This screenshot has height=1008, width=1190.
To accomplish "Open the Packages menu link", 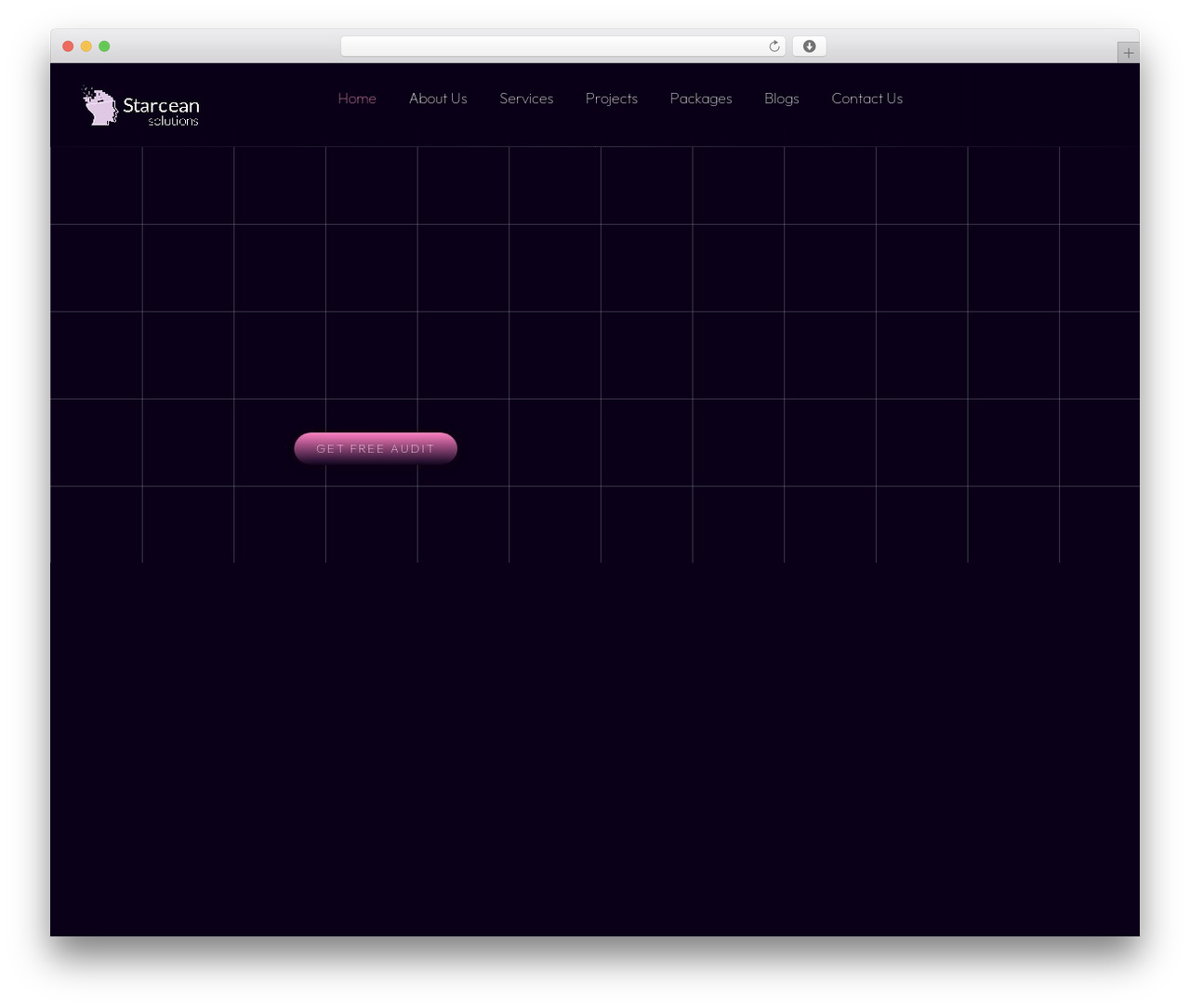I will click(x=701, y=99).
